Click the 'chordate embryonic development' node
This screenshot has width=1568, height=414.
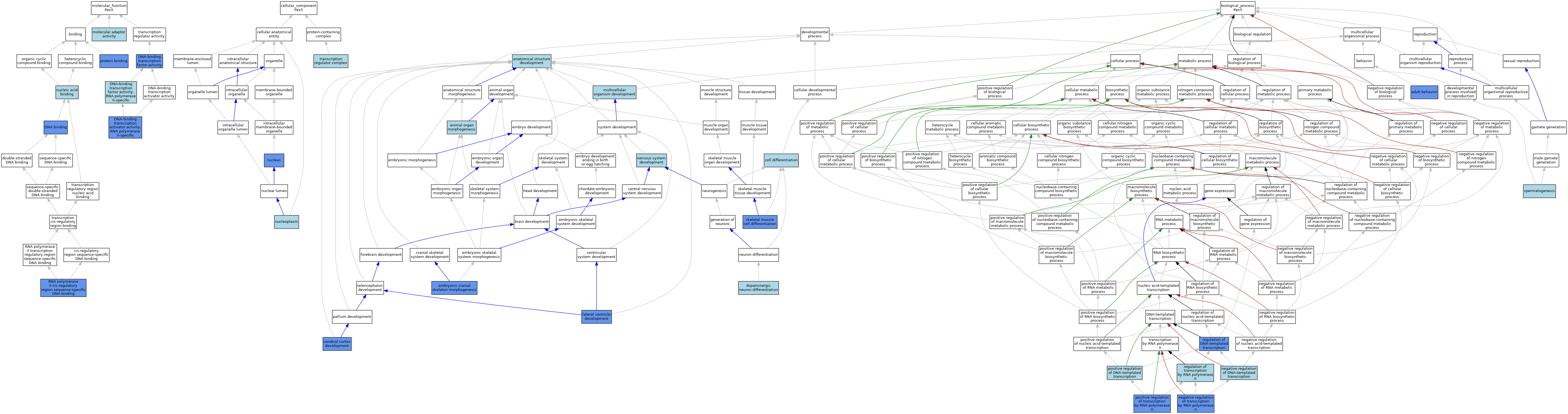pyautogui.click(x=596, y=191)
